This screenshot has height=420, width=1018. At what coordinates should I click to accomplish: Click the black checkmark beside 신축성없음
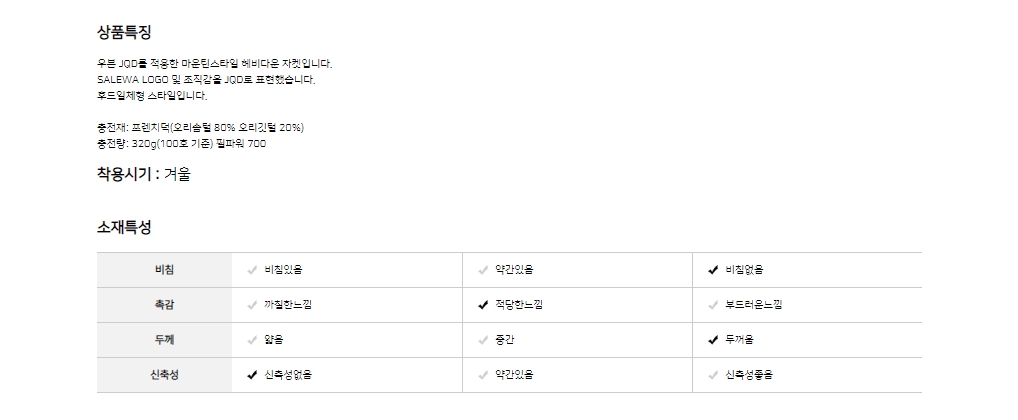coord(252,375)
